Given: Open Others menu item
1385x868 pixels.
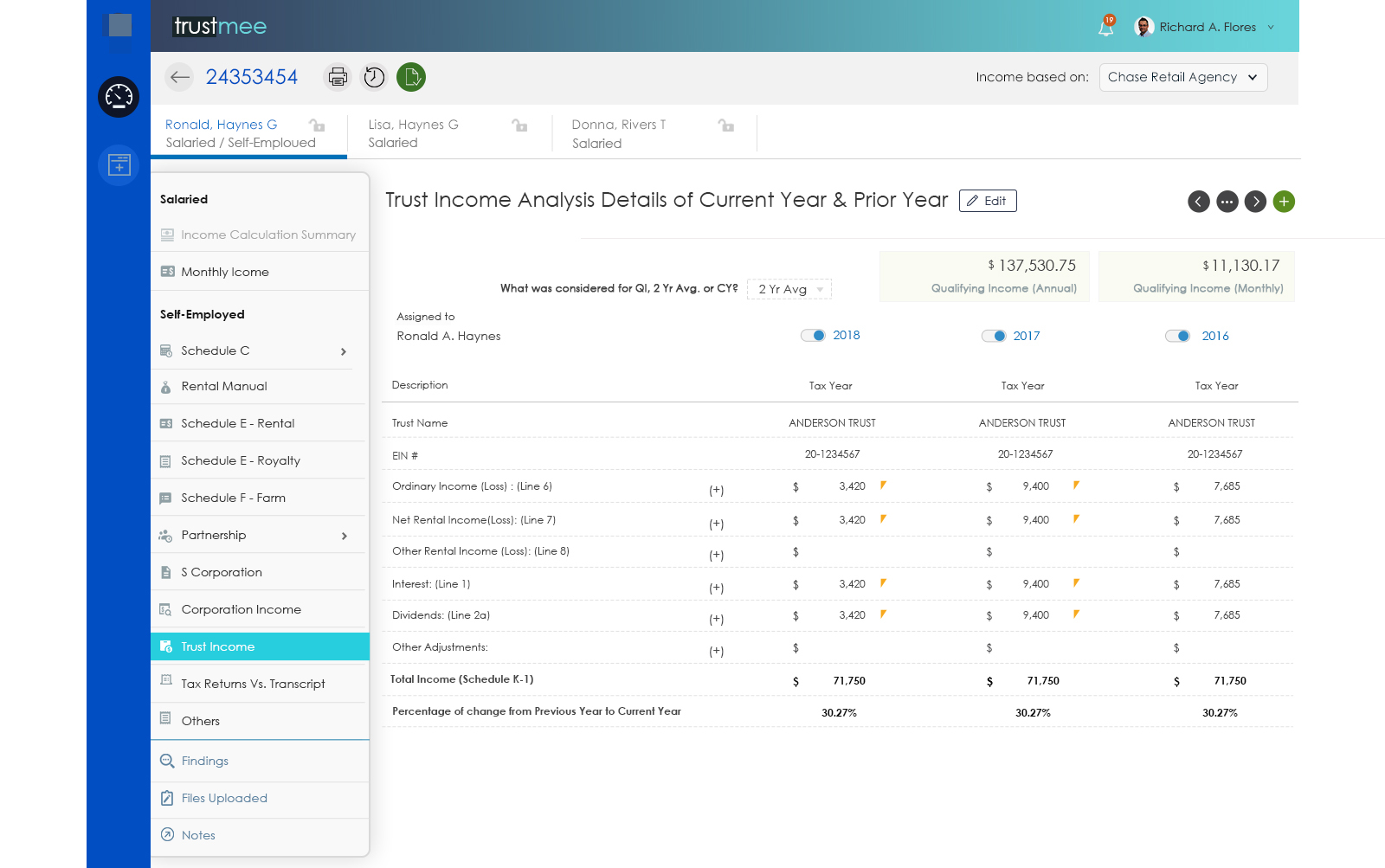Looking at the screenshot, I should tap(260, 721).
